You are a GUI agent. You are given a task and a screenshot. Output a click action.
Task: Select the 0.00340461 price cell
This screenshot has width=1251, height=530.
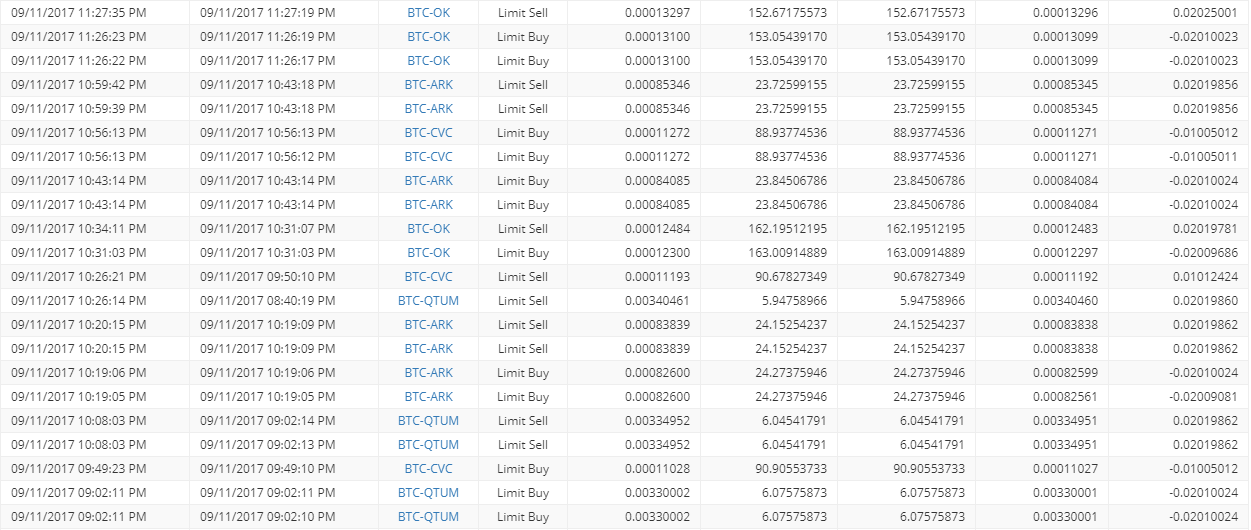point(657,301)
